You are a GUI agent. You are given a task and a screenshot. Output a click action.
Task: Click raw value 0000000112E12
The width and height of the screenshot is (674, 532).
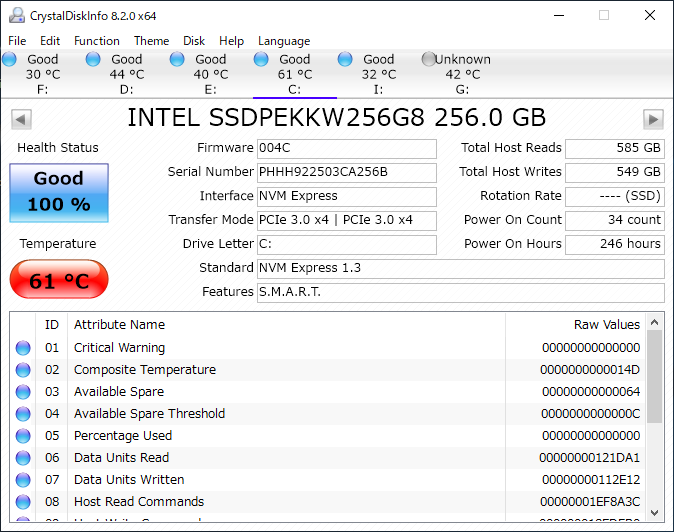[591, 480]
